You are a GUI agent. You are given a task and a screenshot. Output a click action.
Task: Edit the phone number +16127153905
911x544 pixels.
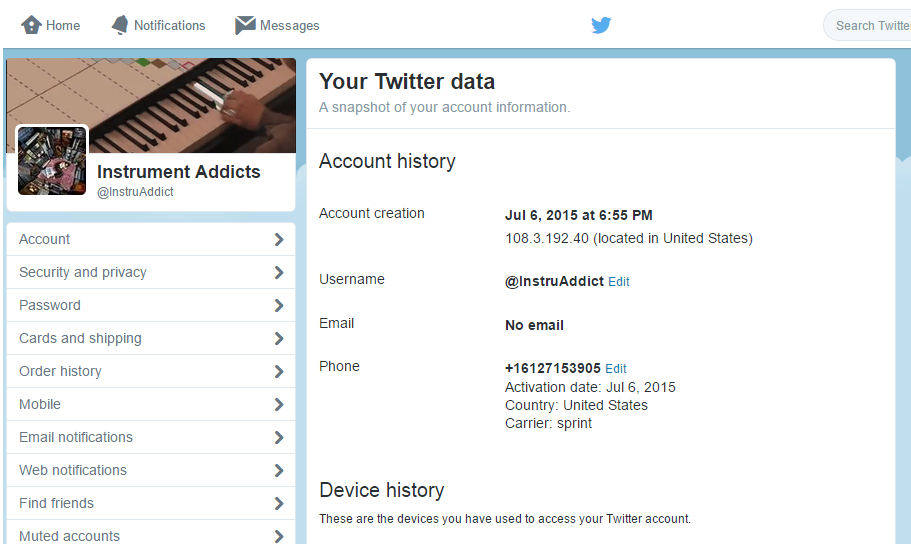[x=616, y=369]
